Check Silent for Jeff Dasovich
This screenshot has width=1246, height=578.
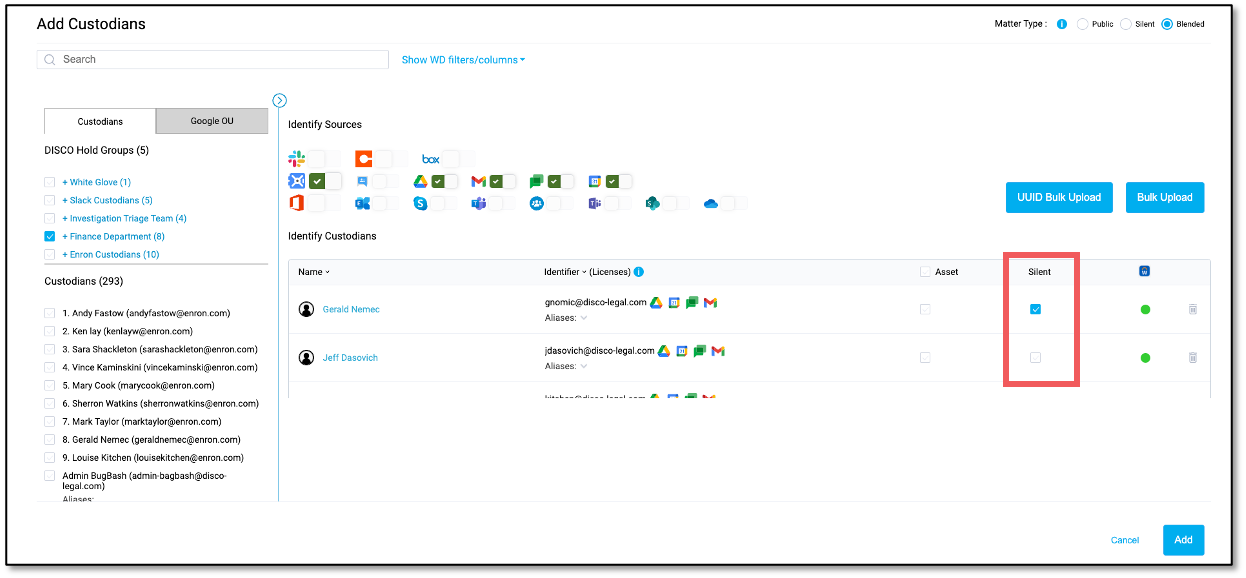(1035, 357)
